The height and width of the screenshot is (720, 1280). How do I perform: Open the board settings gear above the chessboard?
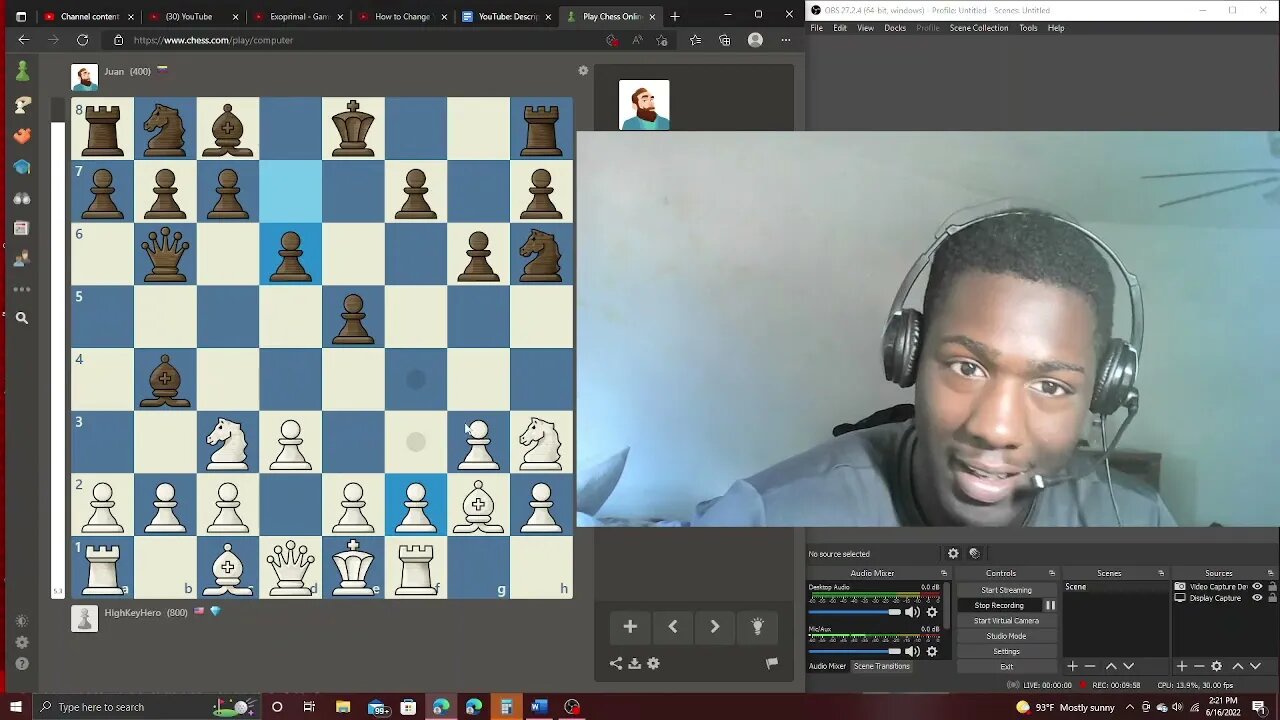tap(583, 71)
